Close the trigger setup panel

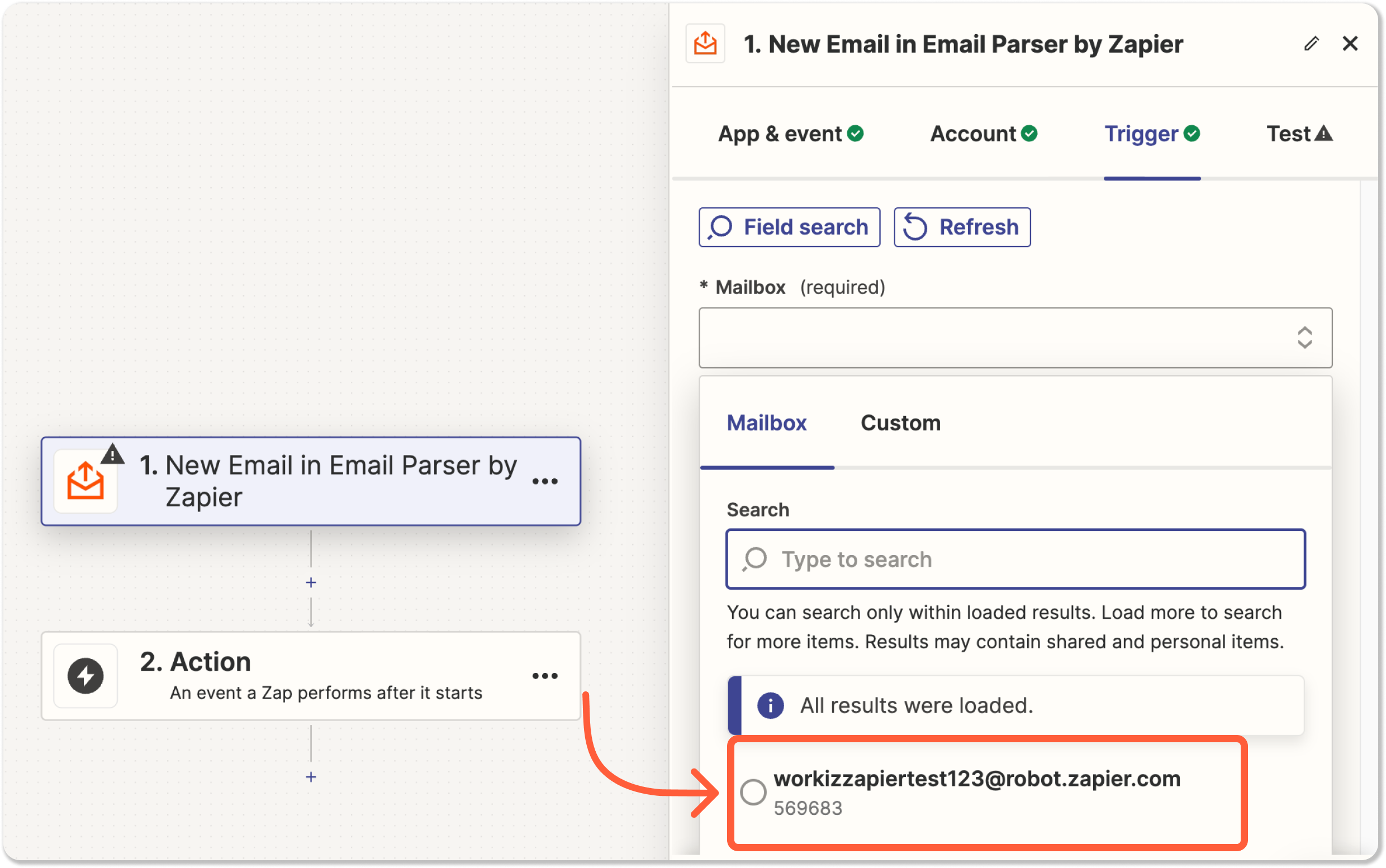pos(1350,44)
